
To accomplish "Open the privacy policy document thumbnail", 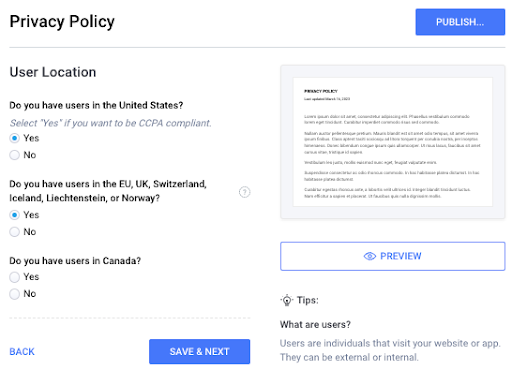I will tap(393, 142).
